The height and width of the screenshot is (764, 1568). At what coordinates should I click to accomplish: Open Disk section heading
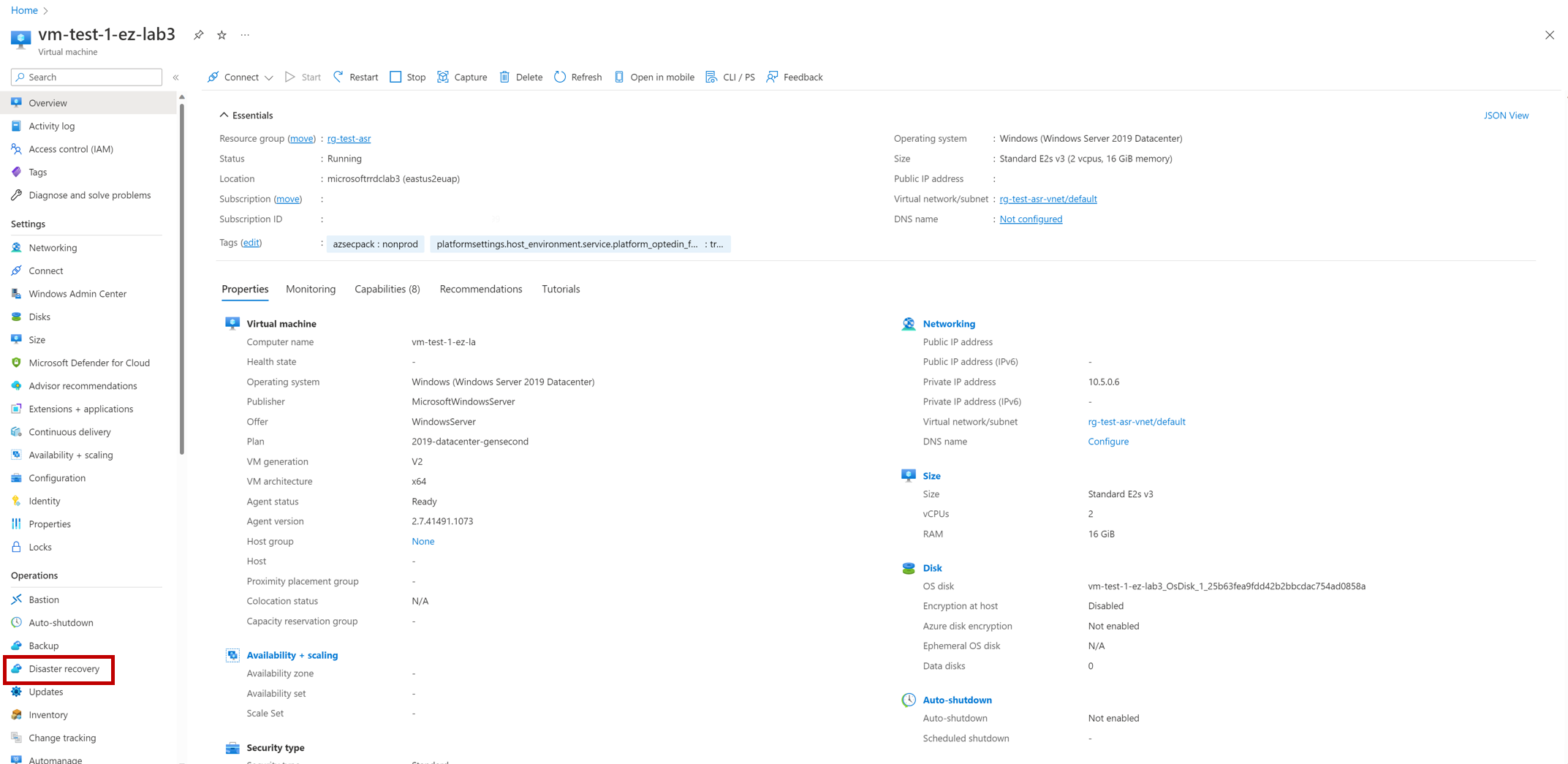tap(932, 568)
